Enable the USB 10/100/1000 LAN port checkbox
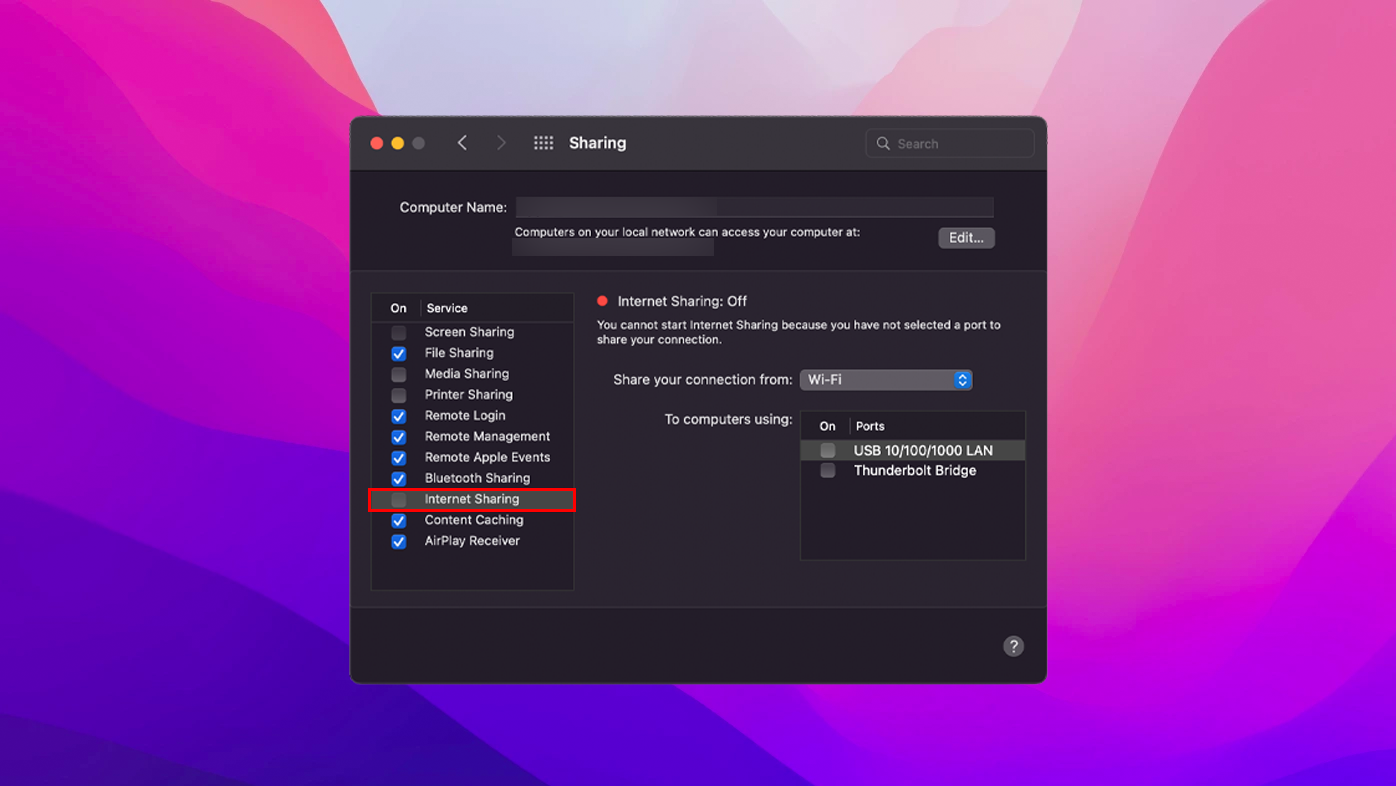This screenshot has width=1396, height=786. (828, 451)
